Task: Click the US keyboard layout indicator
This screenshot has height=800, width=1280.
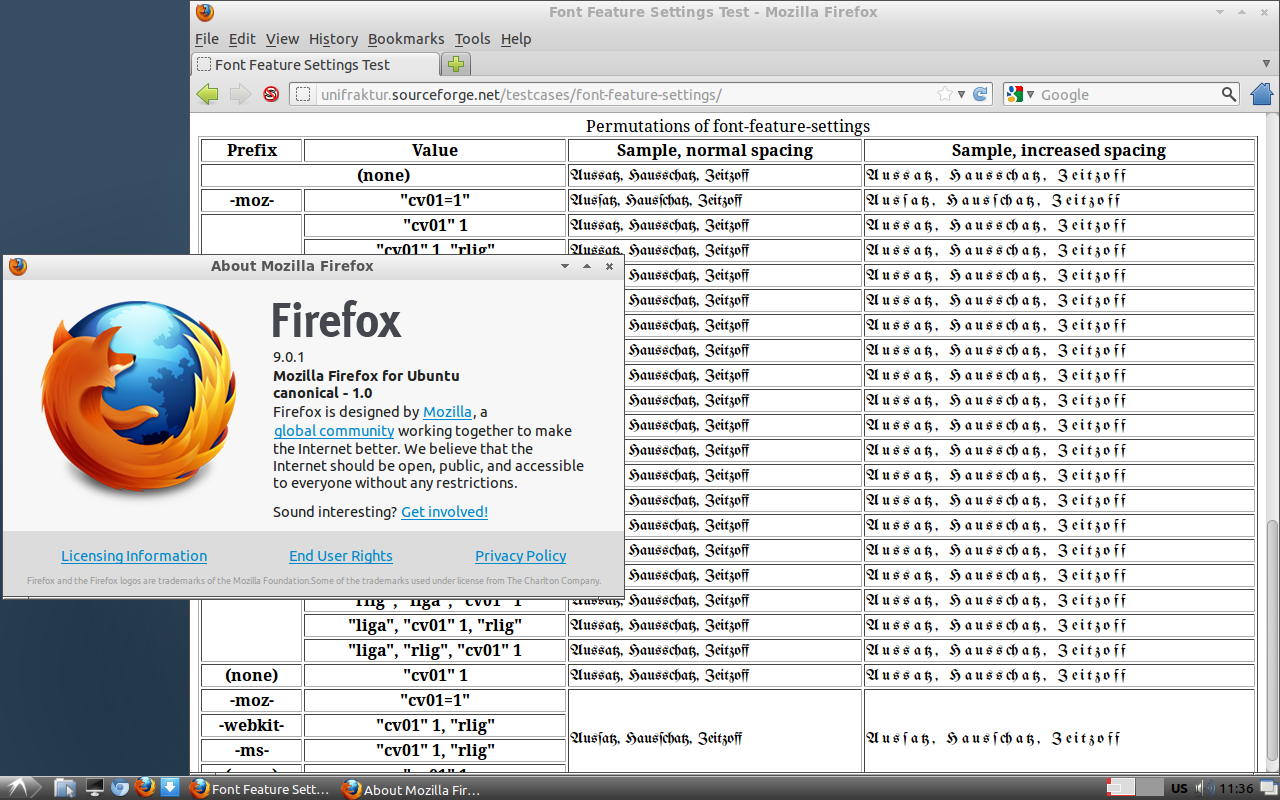Action: tap(1178, 789)
